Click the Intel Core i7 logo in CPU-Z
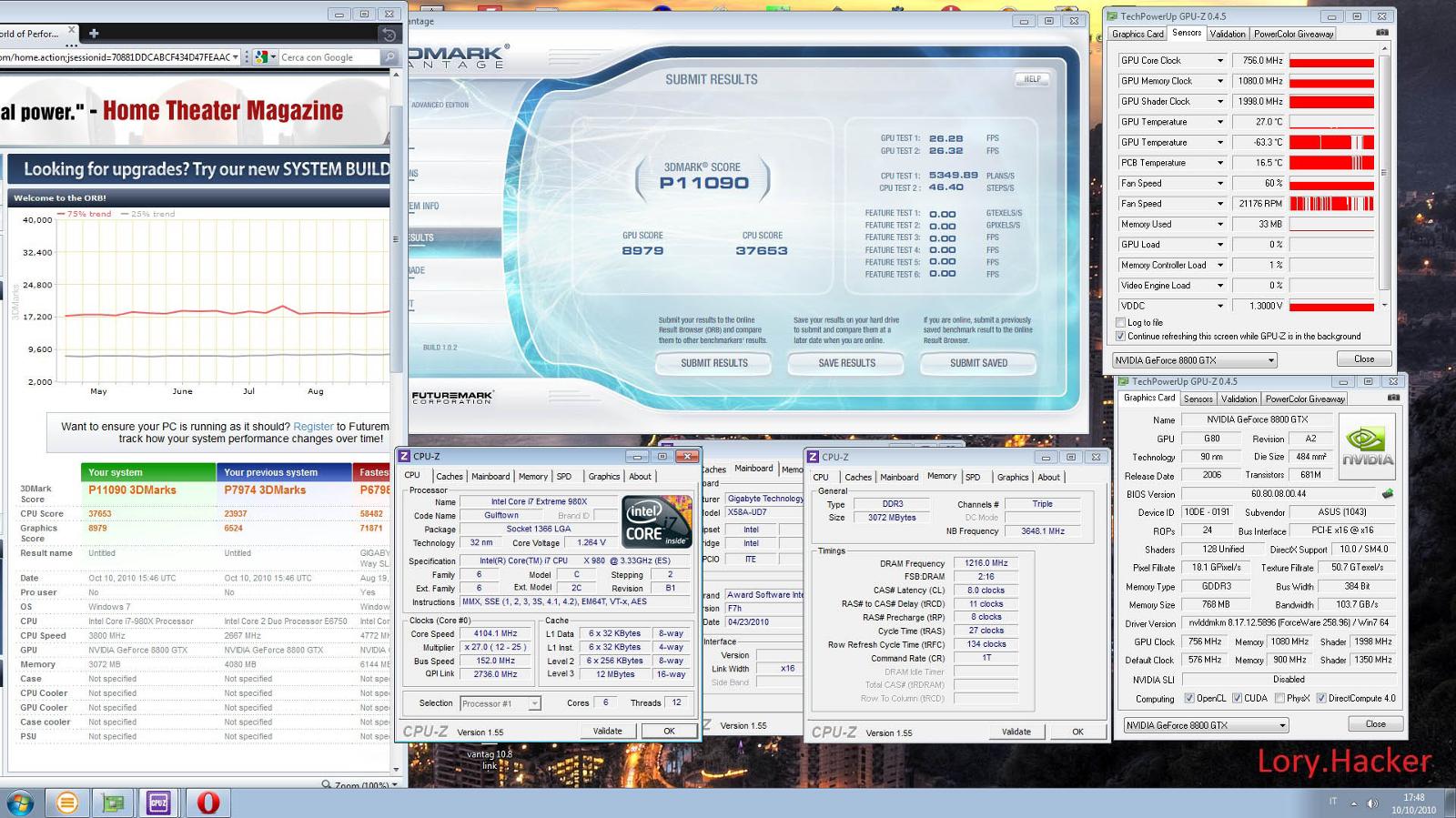The image size is (1456, 818). 656,521
